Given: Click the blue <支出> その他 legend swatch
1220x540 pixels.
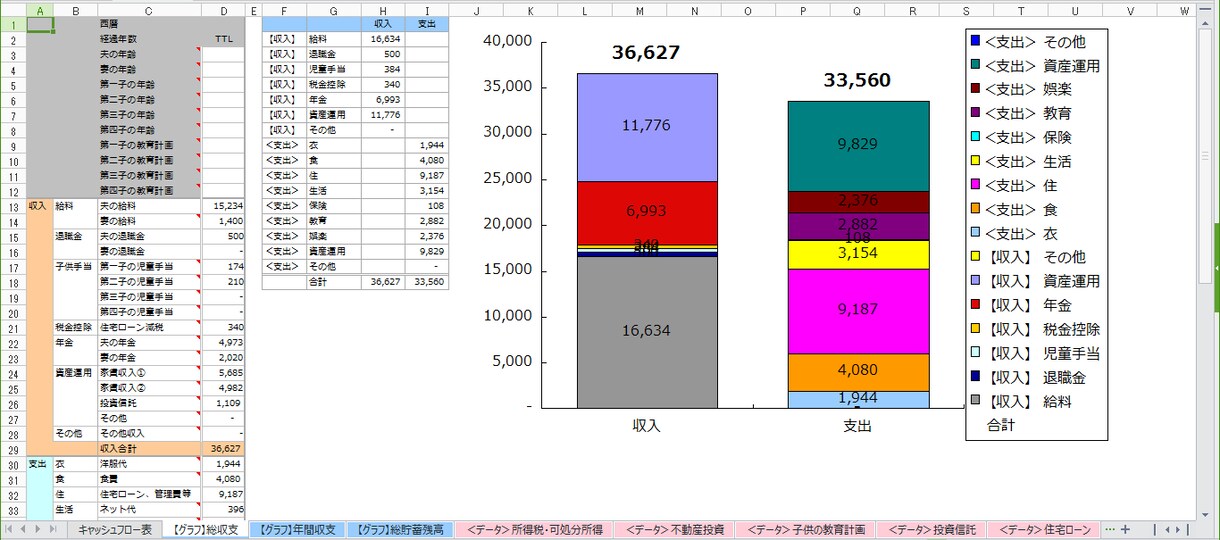Looking at the screenshot, I should (x=975, y=42).
